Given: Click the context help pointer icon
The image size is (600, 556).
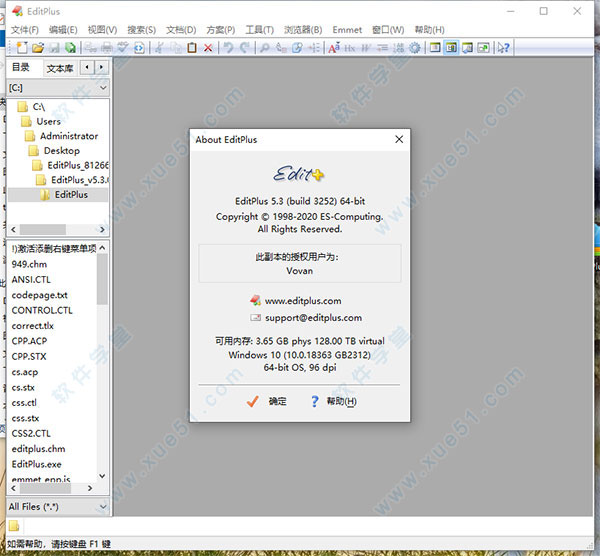Looking at the screenshot, I should coord(504,47).
